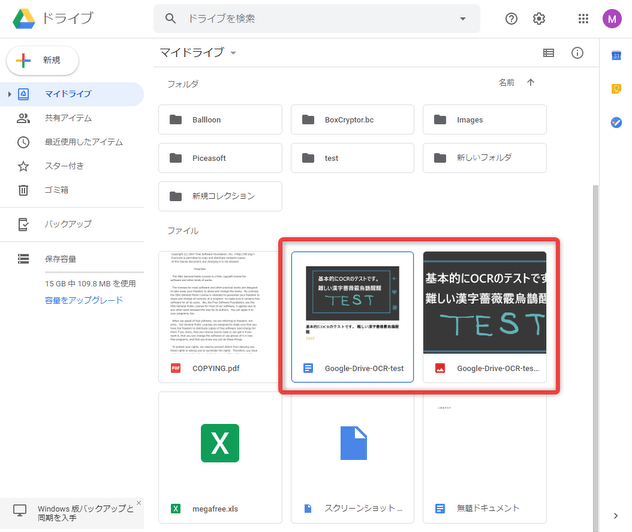Image resolution: width=632 pixels, height=532 pixels.
Task: Open スター付き in the sidebar
Action: coord(64,166)
